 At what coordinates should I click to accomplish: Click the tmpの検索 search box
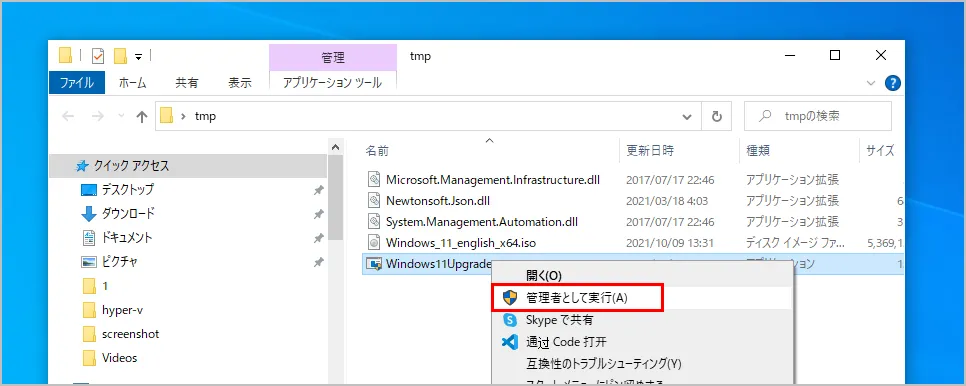coord(818,116)
